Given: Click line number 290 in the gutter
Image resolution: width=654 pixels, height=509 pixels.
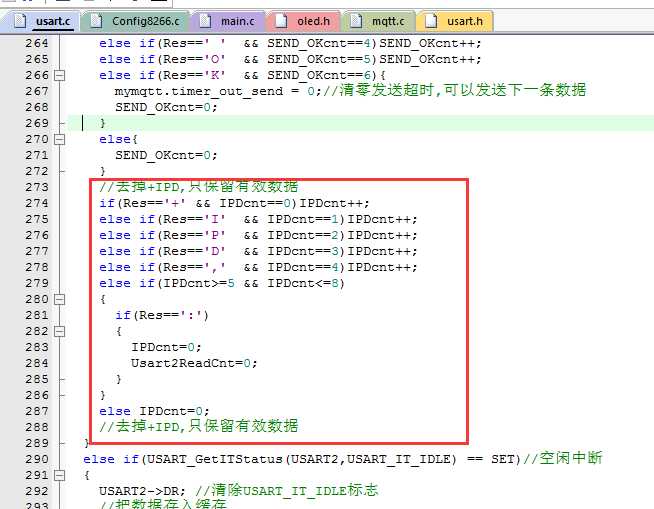Looking at the screenshot, I should 37,459.
